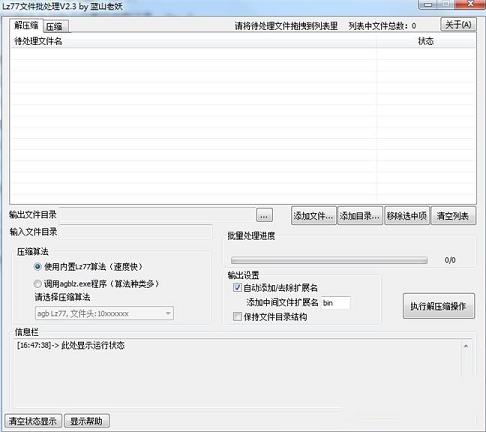Switch to the 解压缩 tab
The width and height of the screenshot is (486, 432).
coord(26,25)
